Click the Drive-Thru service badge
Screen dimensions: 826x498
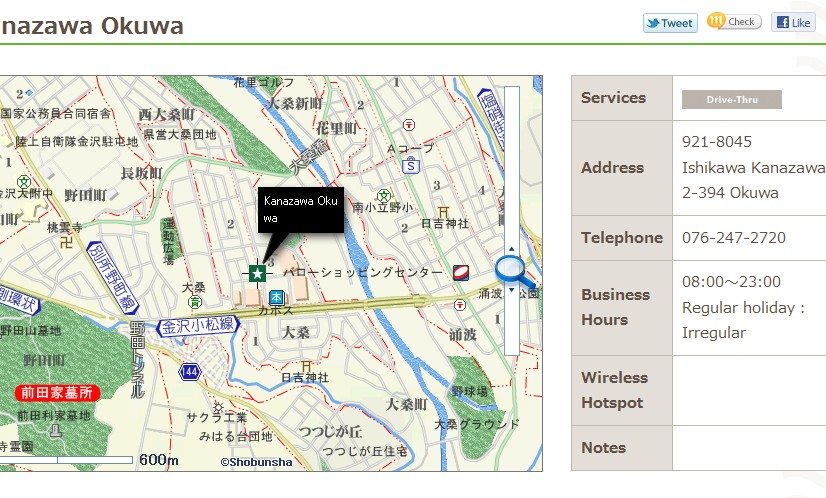pos(732,100)
